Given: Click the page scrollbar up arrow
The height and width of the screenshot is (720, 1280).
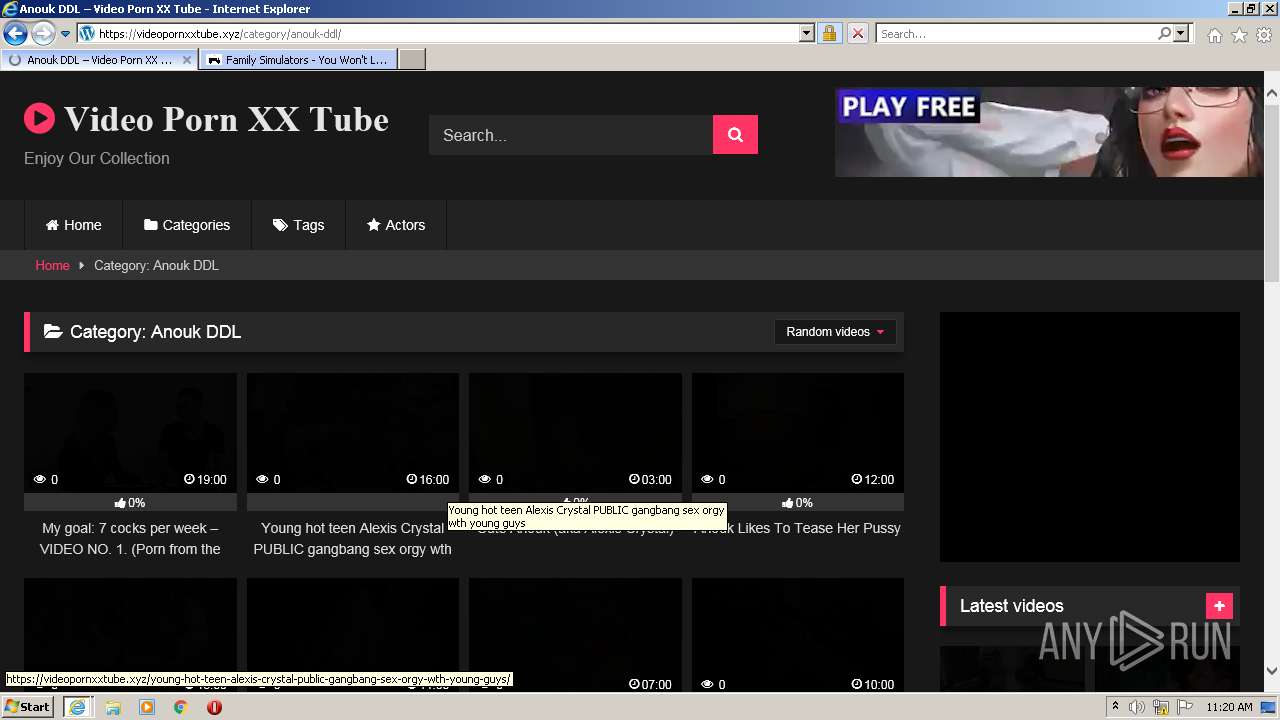Looking at the screenshot, I should click(1271, 94).
